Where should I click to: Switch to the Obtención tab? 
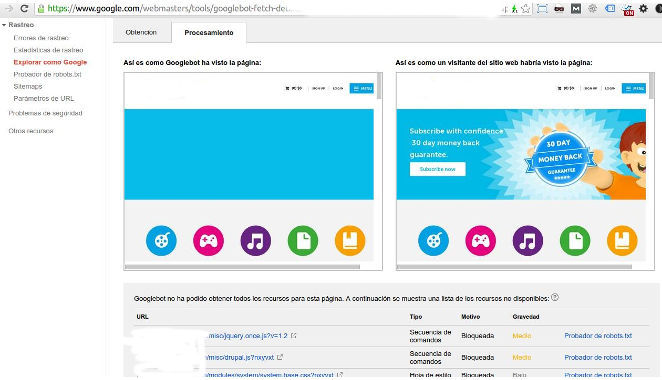141,33
